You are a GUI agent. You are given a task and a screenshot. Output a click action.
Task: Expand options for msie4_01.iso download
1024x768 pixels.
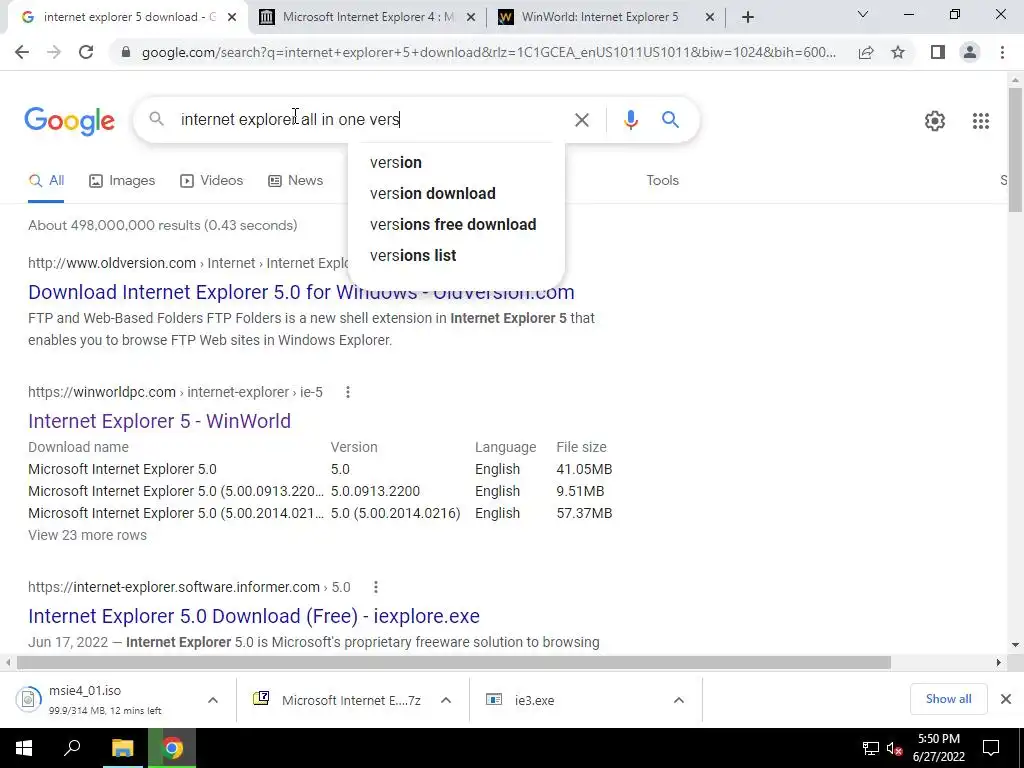[x=213, y=700]
